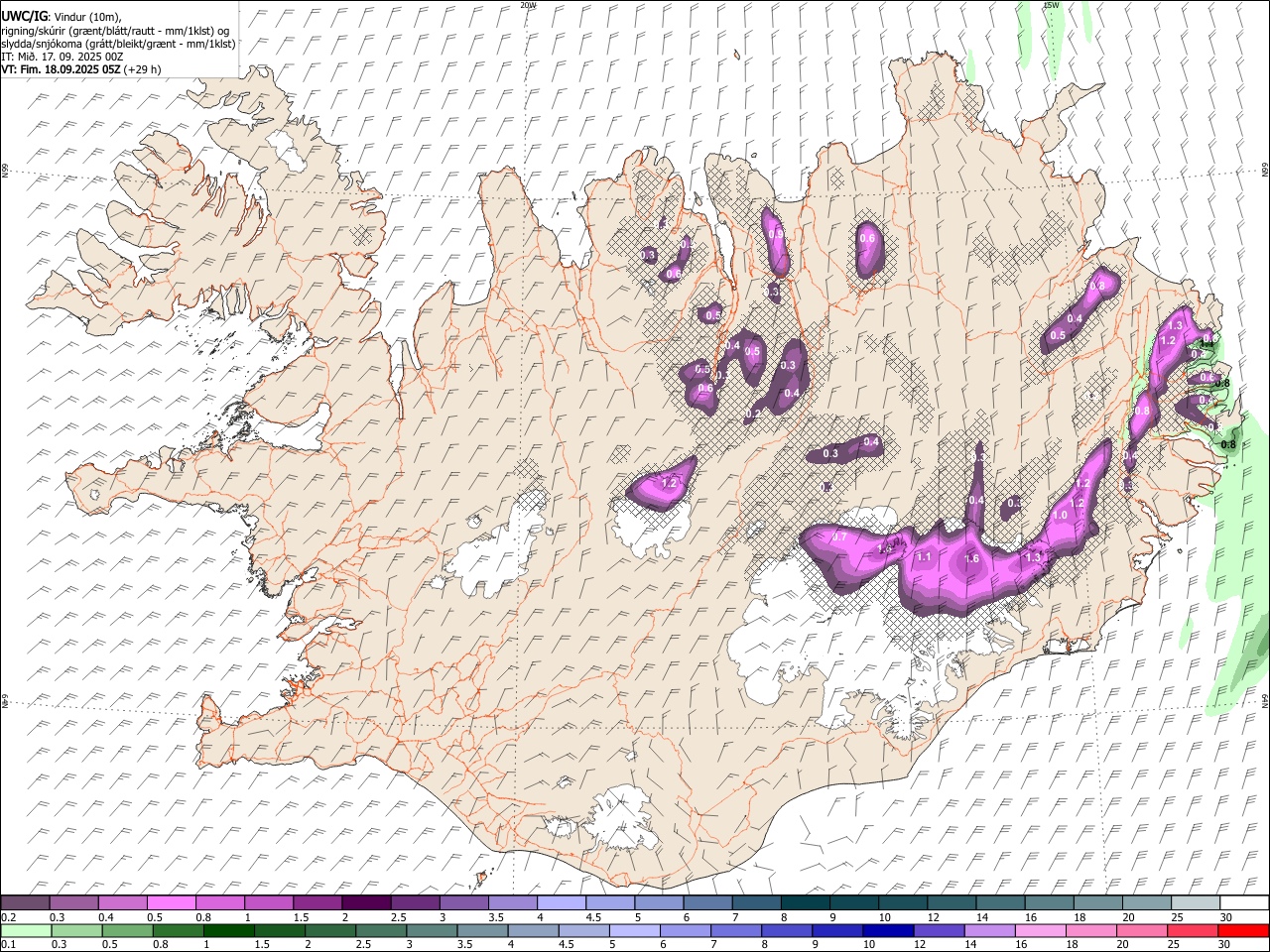The height and width of the screenshot is (952, 1270).
Task: Click the bright pink 0.5 swatch in the purple legend row
Action: 171,902
